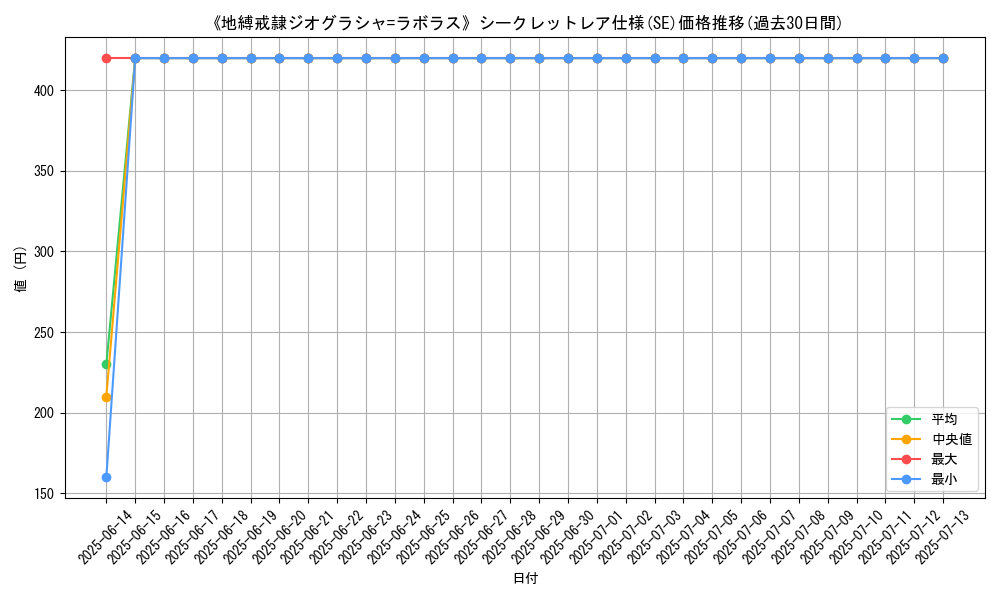This screenshot has height=600, width=1000.
Task: Click the chart title about シークレットレア仕様(SE)価格推移
Action: point(526,23)
